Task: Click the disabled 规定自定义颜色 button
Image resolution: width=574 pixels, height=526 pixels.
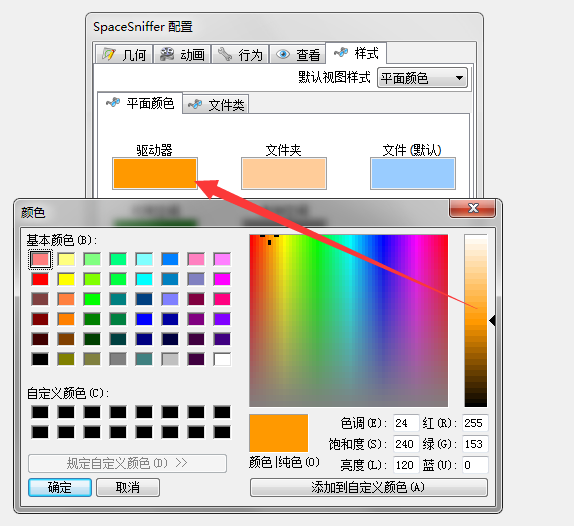Action: pos(127,463)
